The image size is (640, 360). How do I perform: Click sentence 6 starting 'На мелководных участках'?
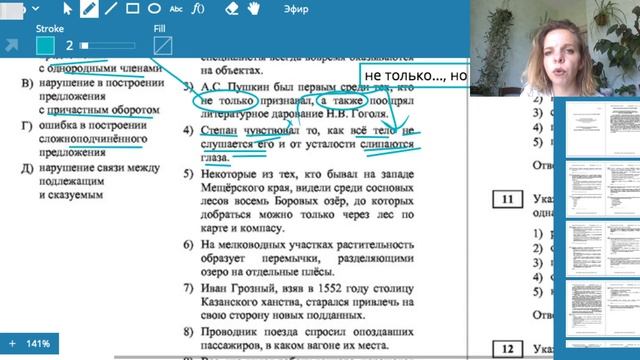click(307, 258)
